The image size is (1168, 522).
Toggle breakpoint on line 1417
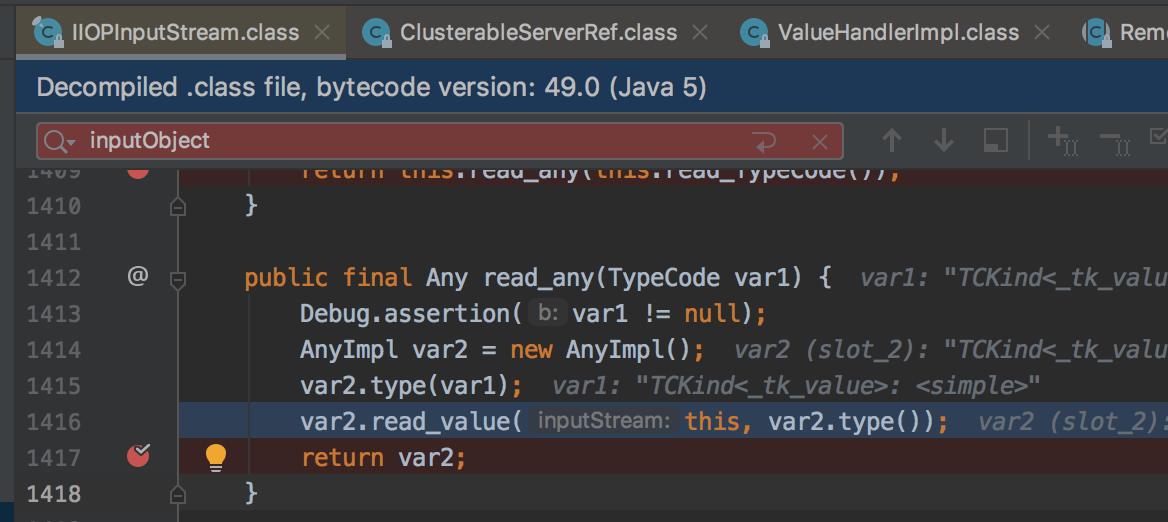pos(139,455)
